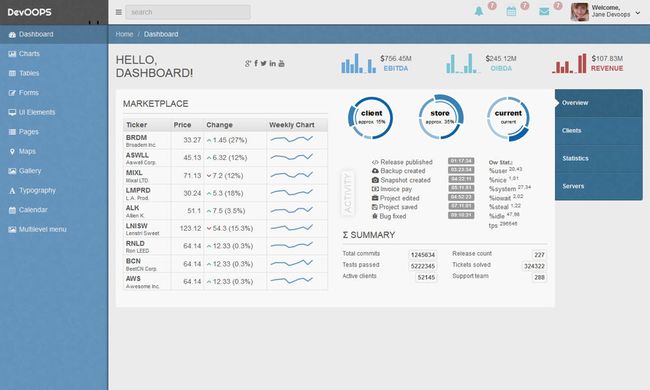Click the Backup created cloud icon
This screenshot has width=650, height=390.
(375, 171)
